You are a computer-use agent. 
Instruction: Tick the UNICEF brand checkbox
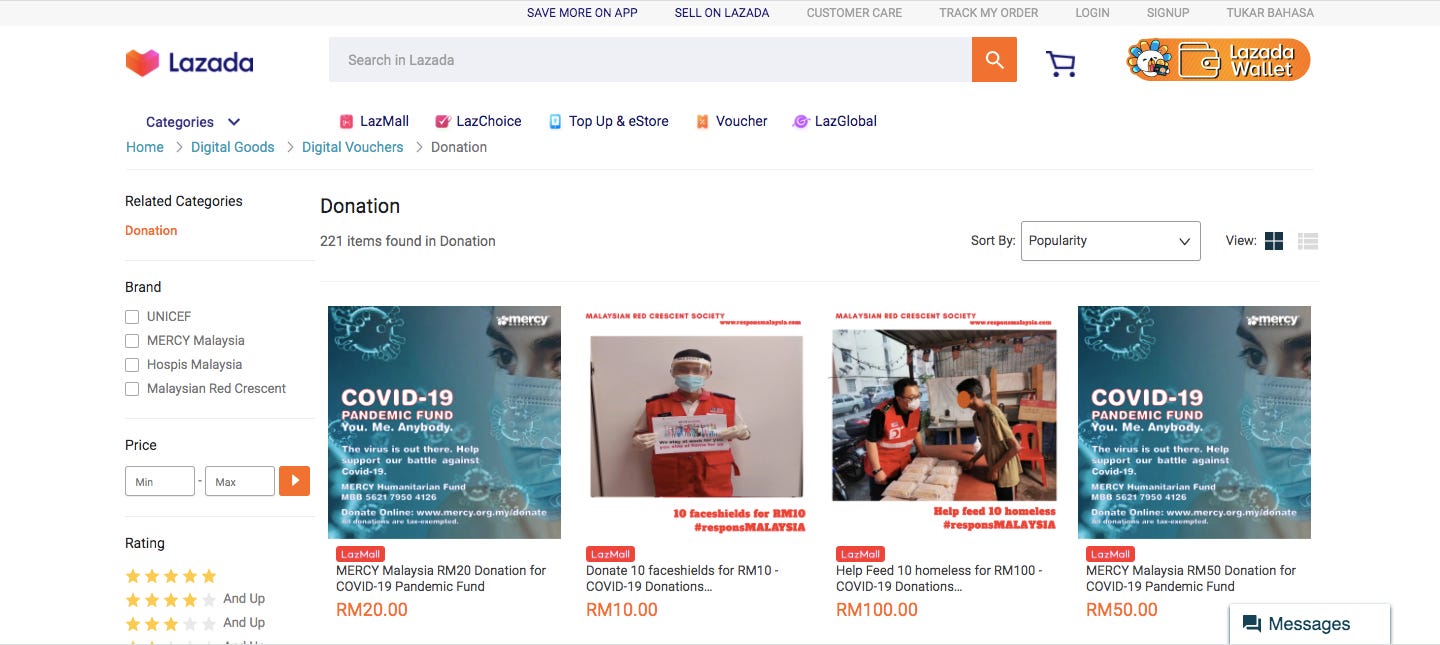[132, 317]
